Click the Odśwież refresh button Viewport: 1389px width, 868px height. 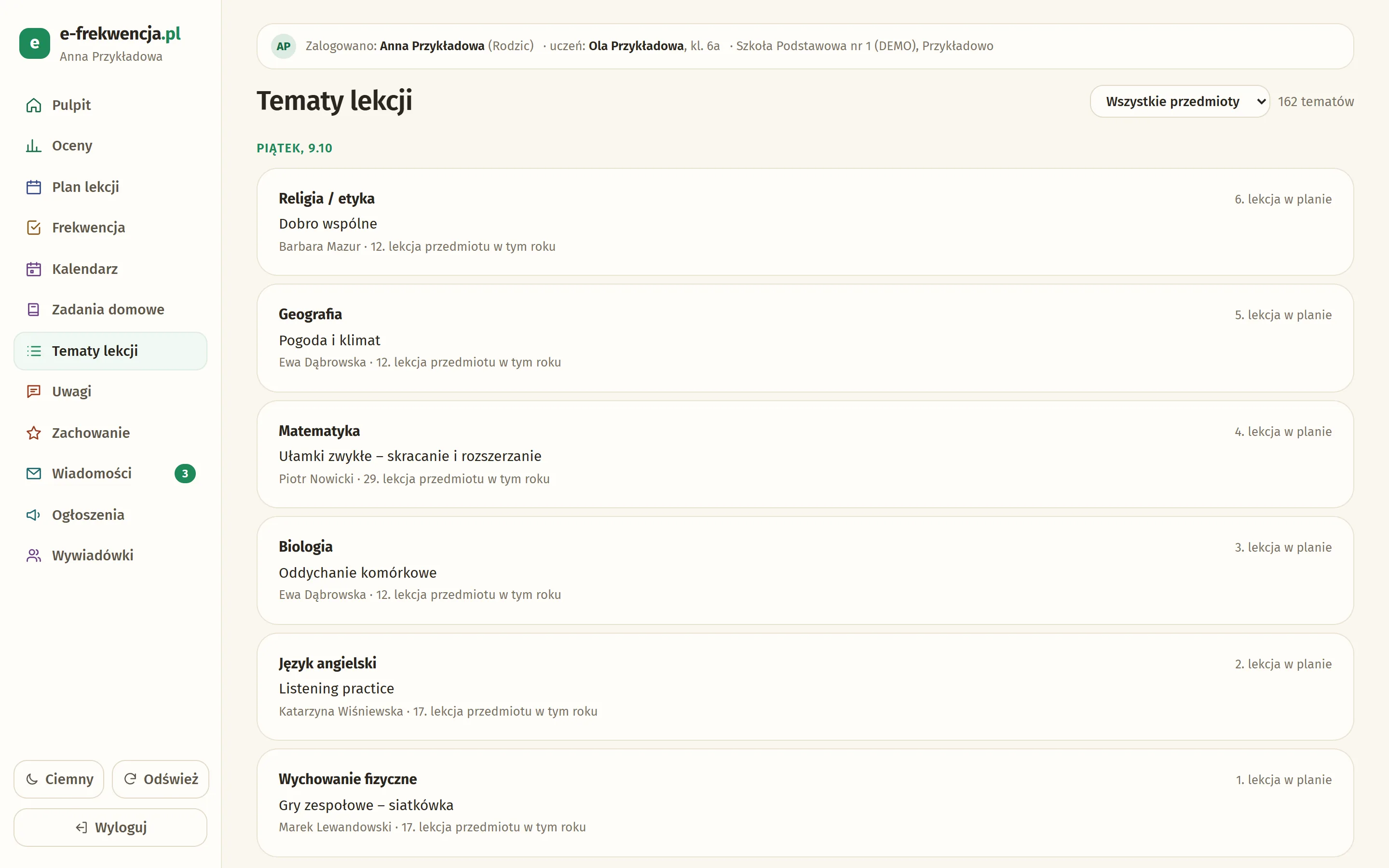[160, 779]
